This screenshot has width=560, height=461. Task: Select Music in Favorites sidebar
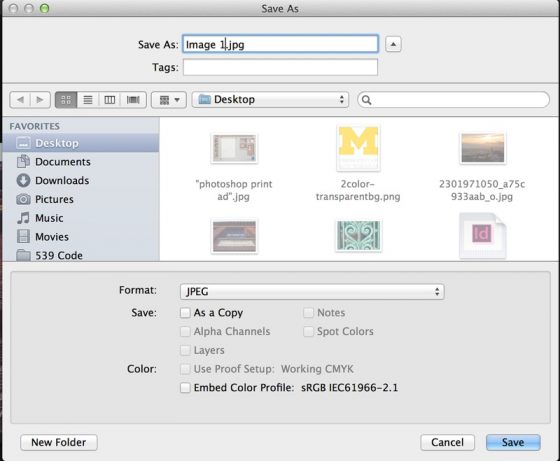pos(81,218)
